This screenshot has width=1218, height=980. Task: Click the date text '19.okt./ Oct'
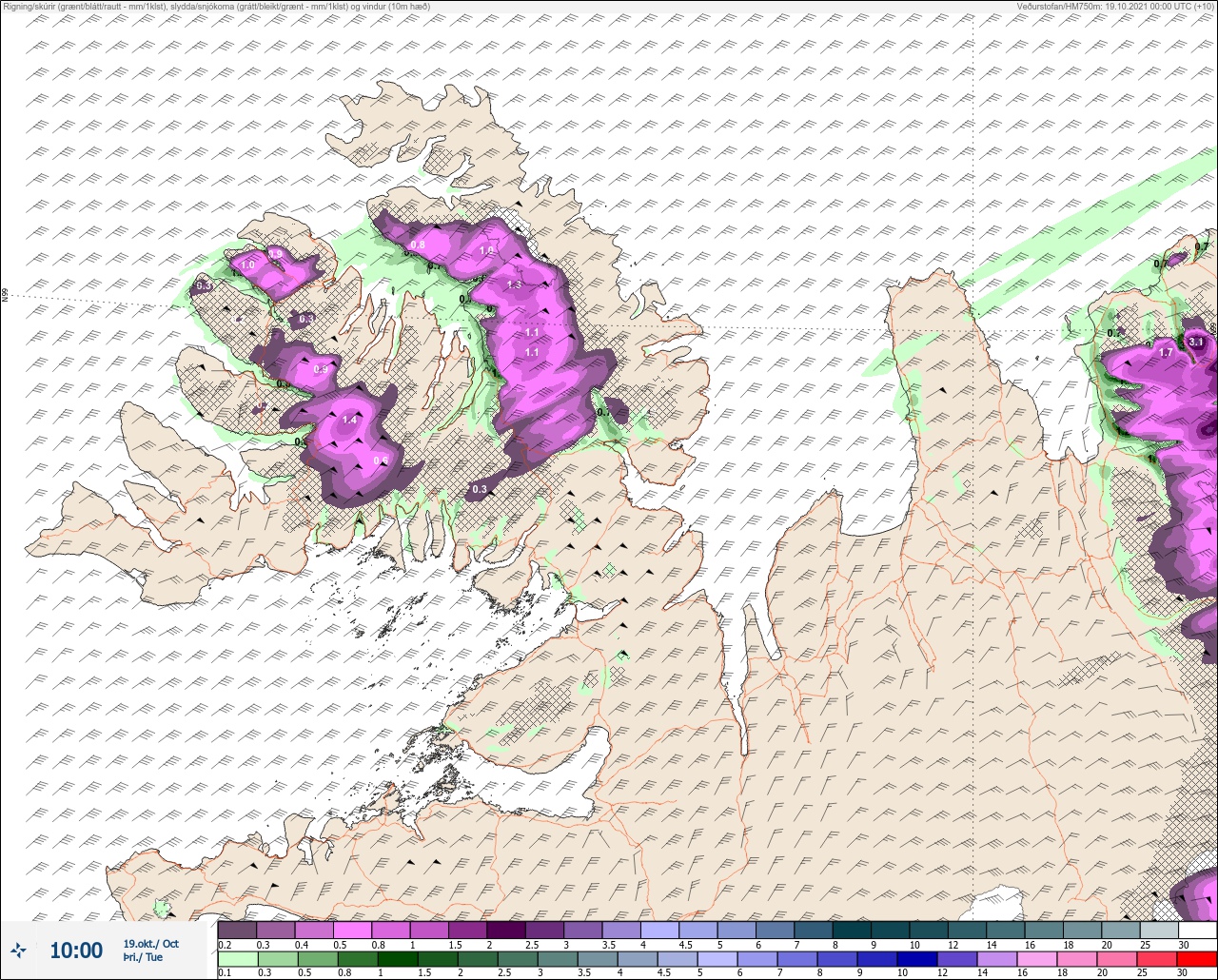[x=150, y=944]
